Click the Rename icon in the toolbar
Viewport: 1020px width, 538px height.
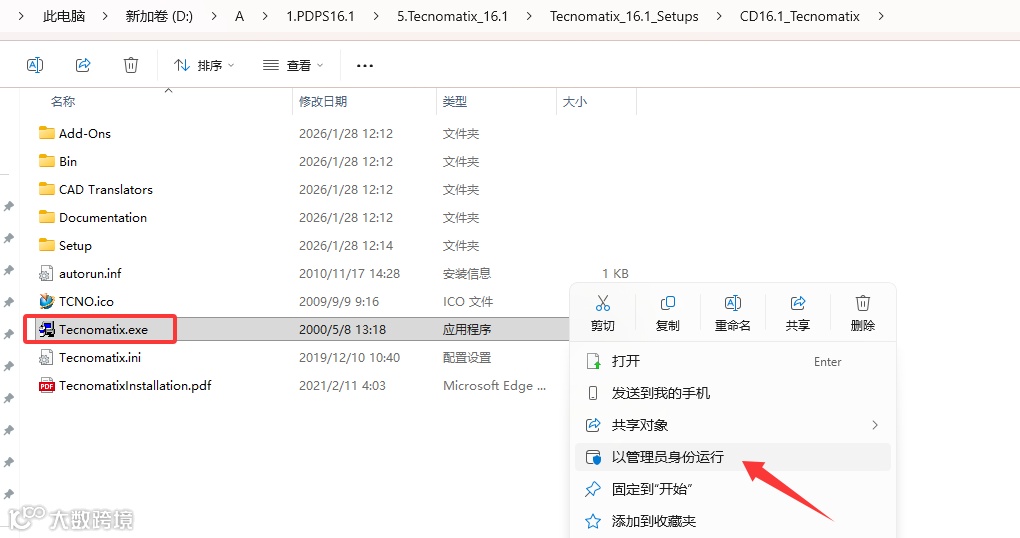(35, 65)
